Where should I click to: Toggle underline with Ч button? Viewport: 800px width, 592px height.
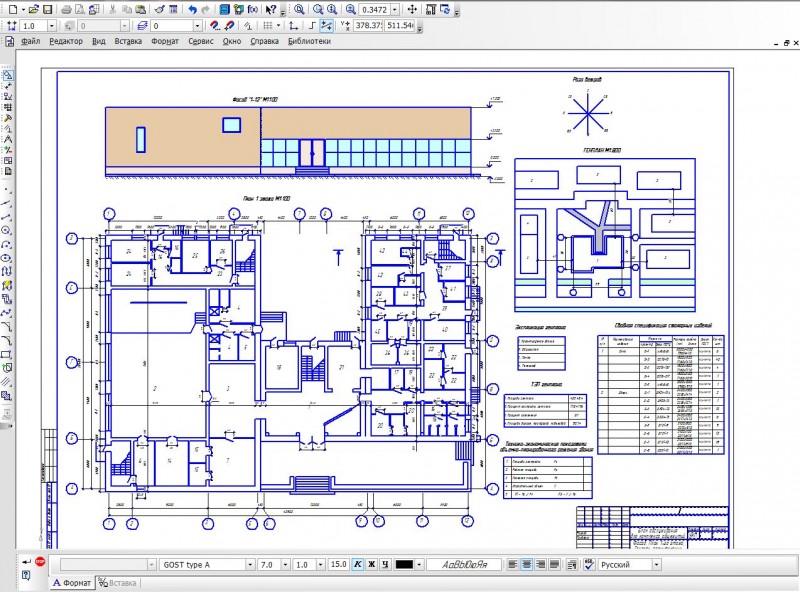tap(385, 564)
